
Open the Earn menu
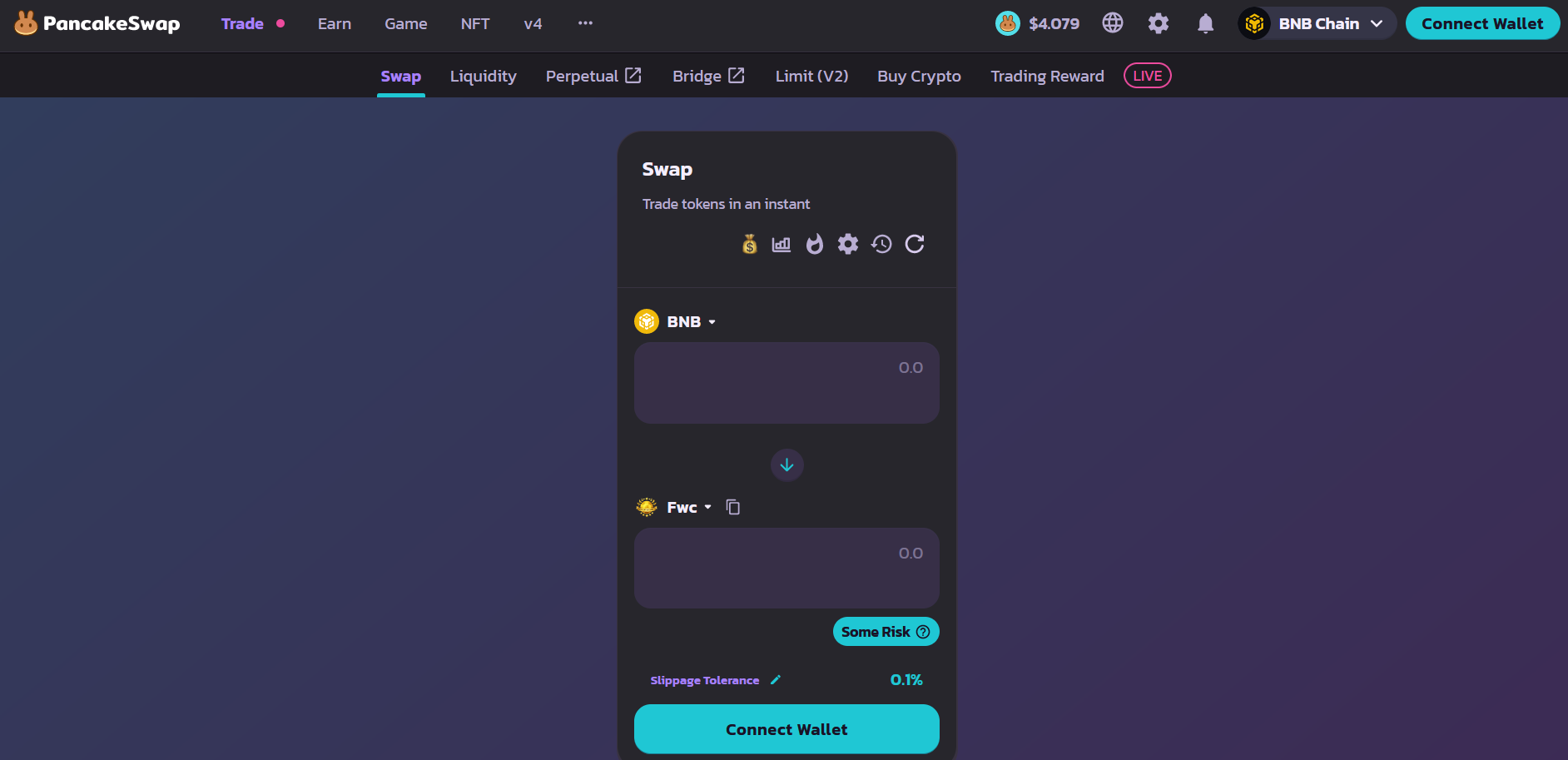[x=335, y=23]
